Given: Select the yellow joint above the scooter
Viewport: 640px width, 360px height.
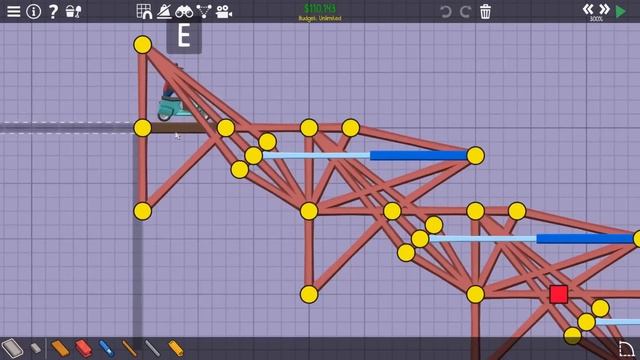Looking at the screenshot, I should point(142,45).
